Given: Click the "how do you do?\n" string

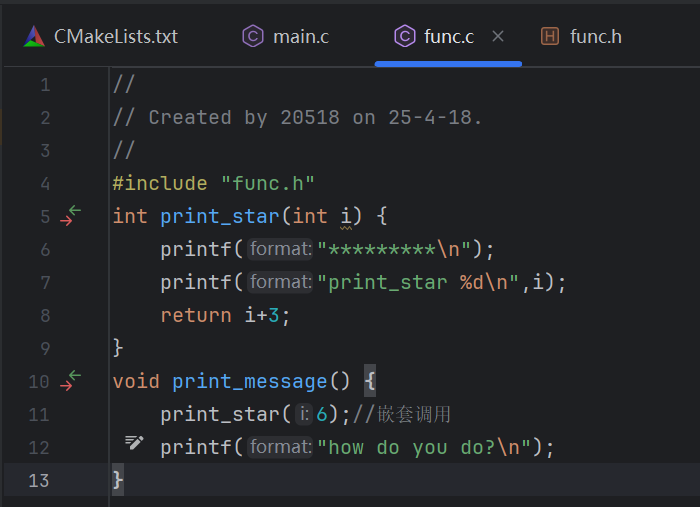Looking at the screenshot, I should click(x=424, y=447).
